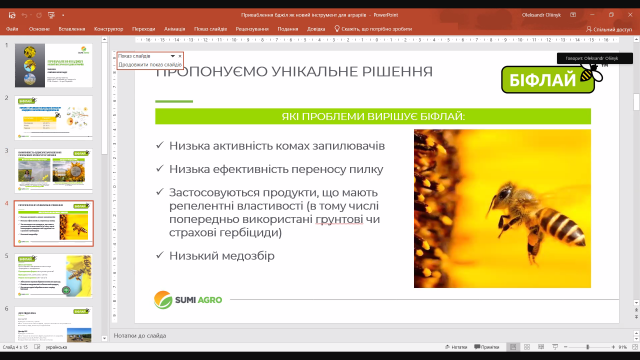
Task: Select slide 2 thumbnail
Action: [53, 118]
